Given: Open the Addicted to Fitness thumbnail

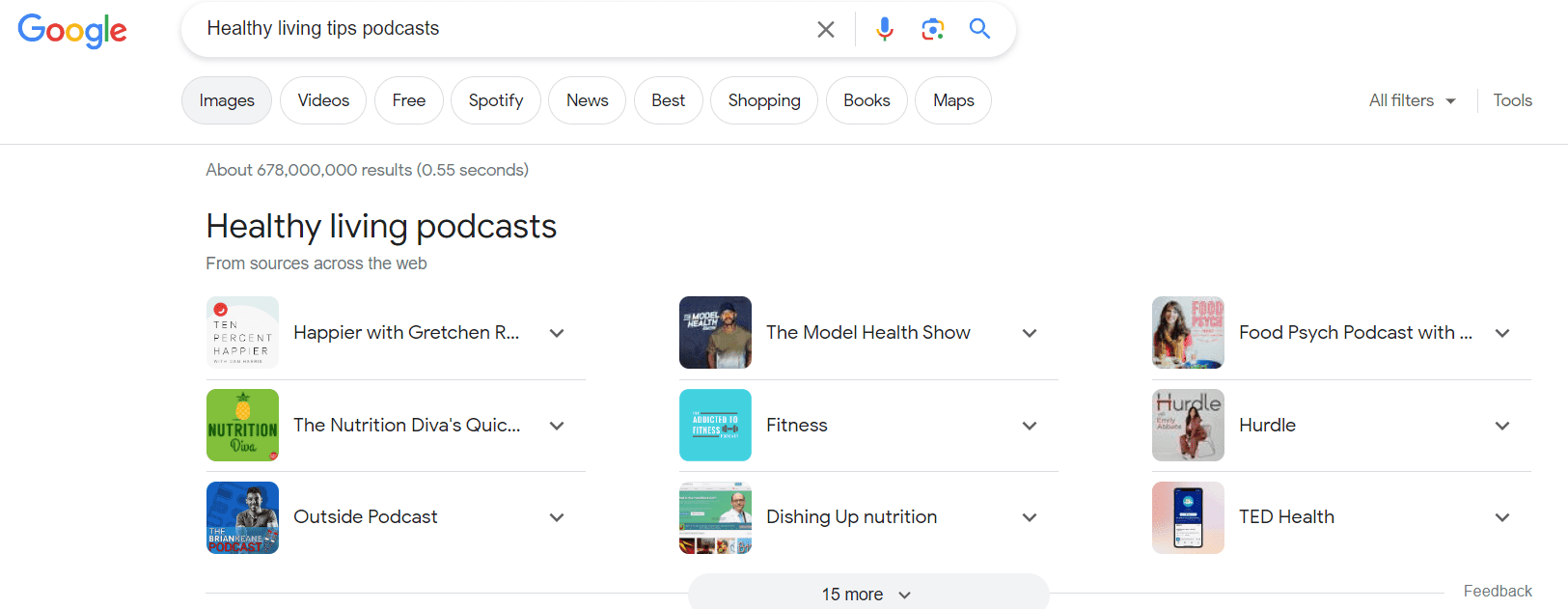Looking at the screenshot, I should click(x=715, y=426).
